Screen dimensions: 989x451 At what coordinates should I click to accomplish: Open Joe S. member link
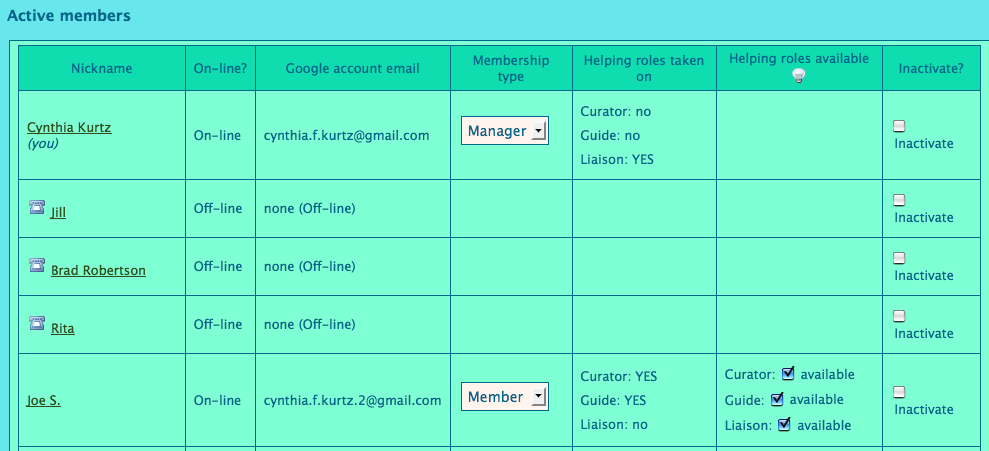(x=44, y=400)
